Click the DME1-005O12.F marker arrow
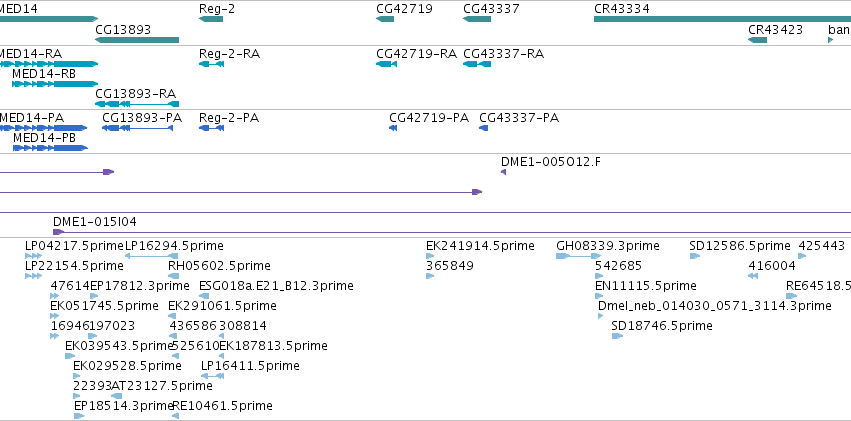 pyautogui.click(x=504, y=172)
